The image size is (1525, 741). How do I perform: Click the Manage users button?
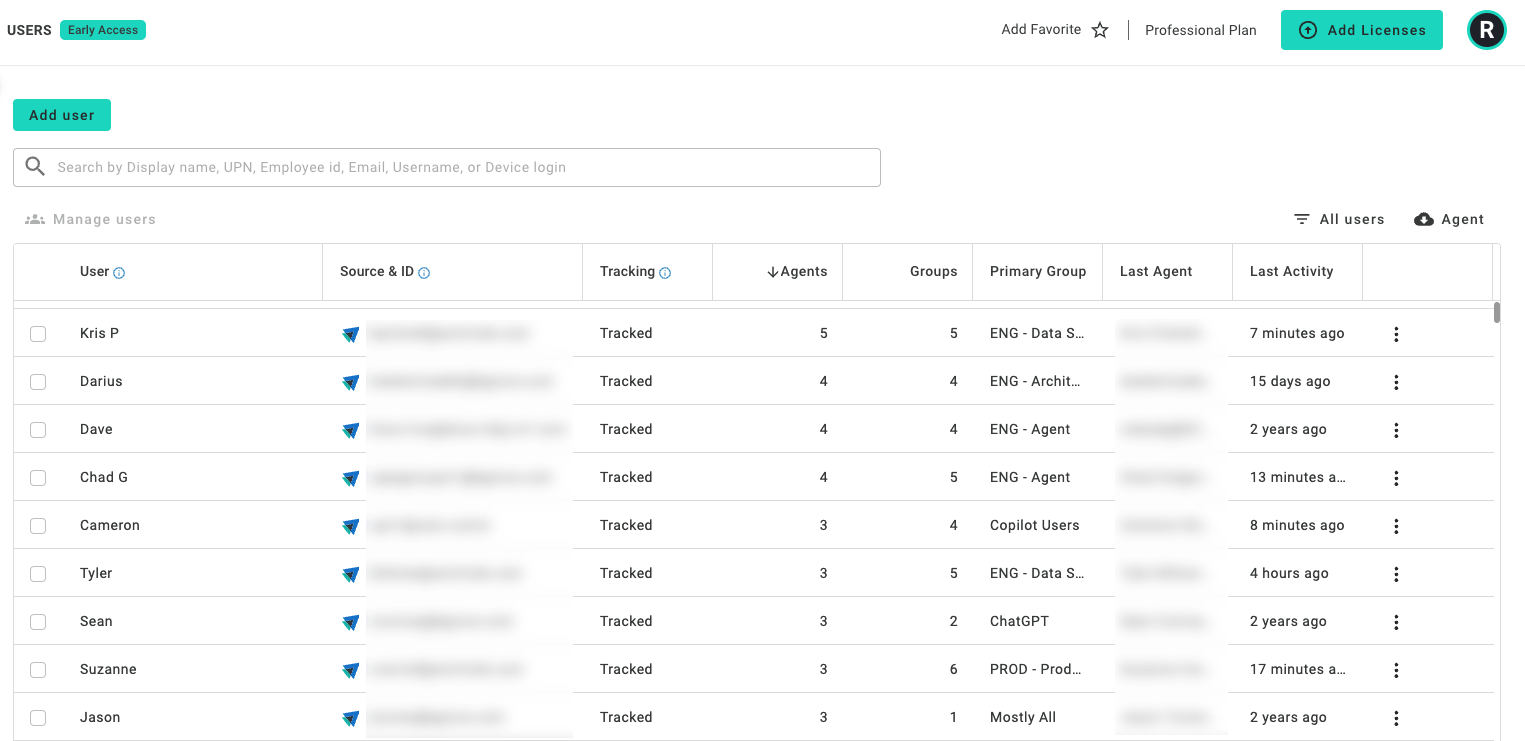90,219
